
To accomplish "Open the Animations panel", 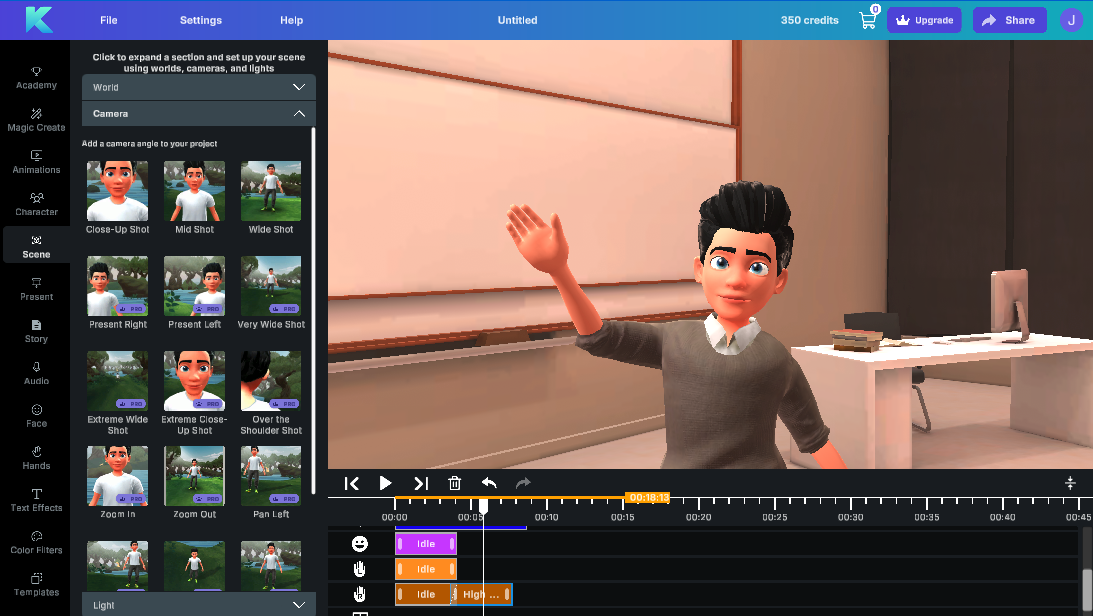I will coord(36,160).
